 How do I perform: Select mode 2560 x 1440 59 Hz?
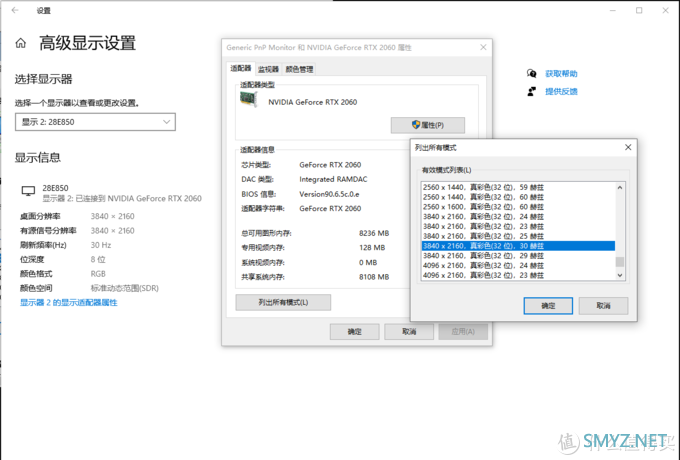[518, 187]
